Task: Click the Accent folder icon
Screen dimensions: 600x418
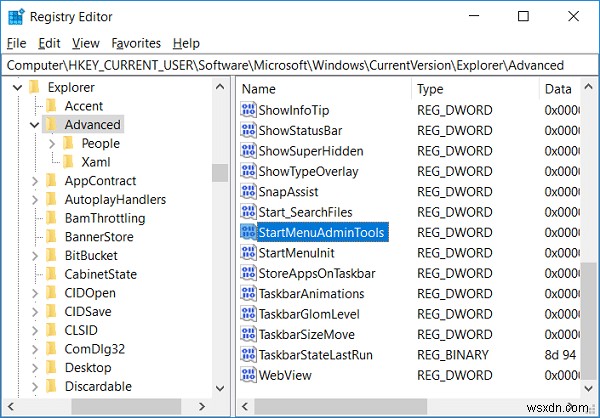Action: pyautogui.click(x=51, y=106)
